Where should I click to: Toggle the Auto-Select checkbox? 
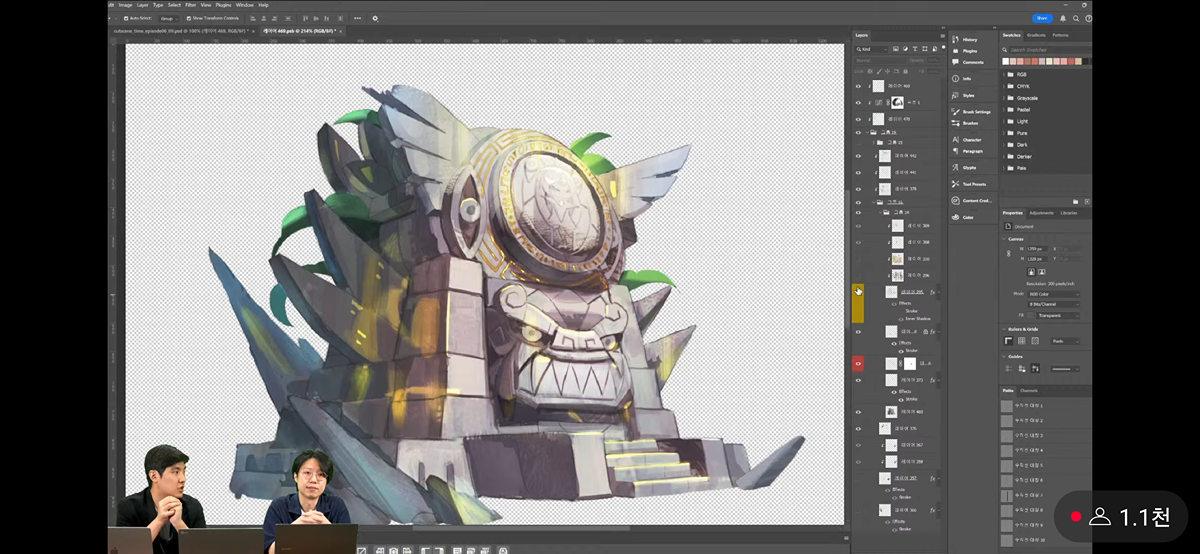124,18
